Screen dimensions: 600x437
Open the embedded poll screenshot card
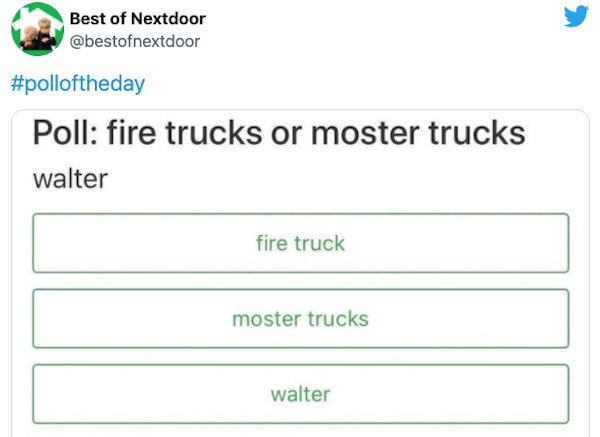(x=301, y=273)
